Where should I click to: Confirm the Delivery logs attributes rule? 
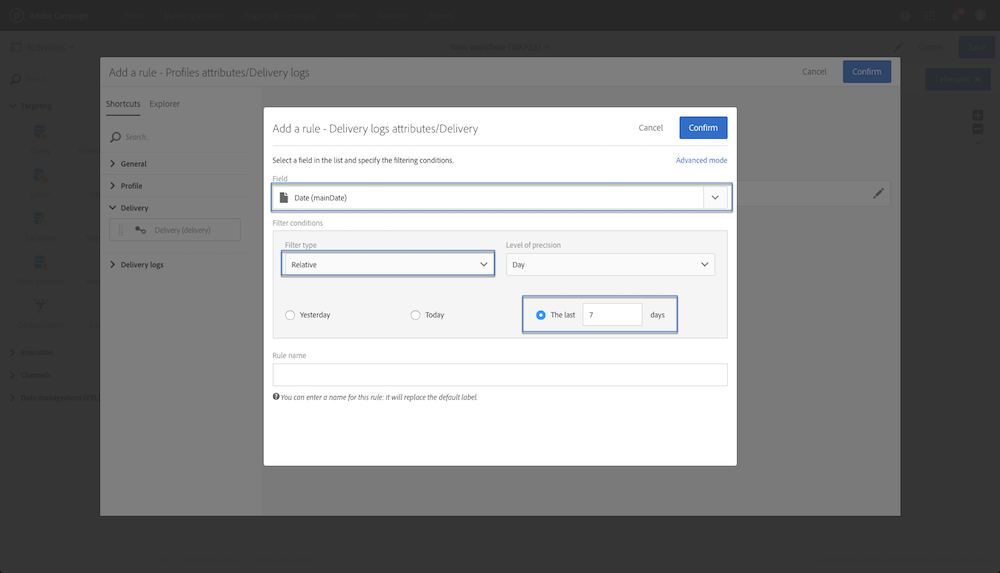coord(703,128)
